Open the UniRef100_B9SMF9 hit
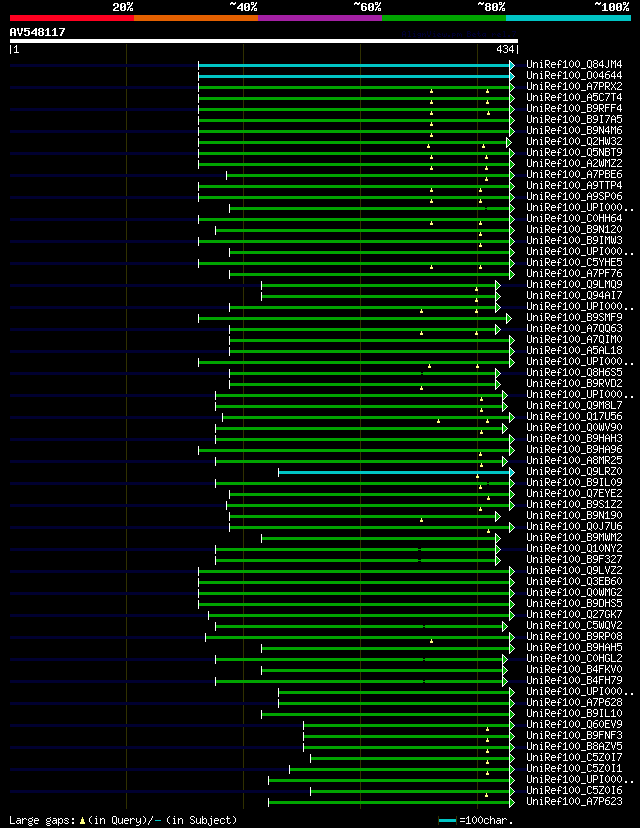Viewport: 640px width, 828px height. click(x=574, y=318)
